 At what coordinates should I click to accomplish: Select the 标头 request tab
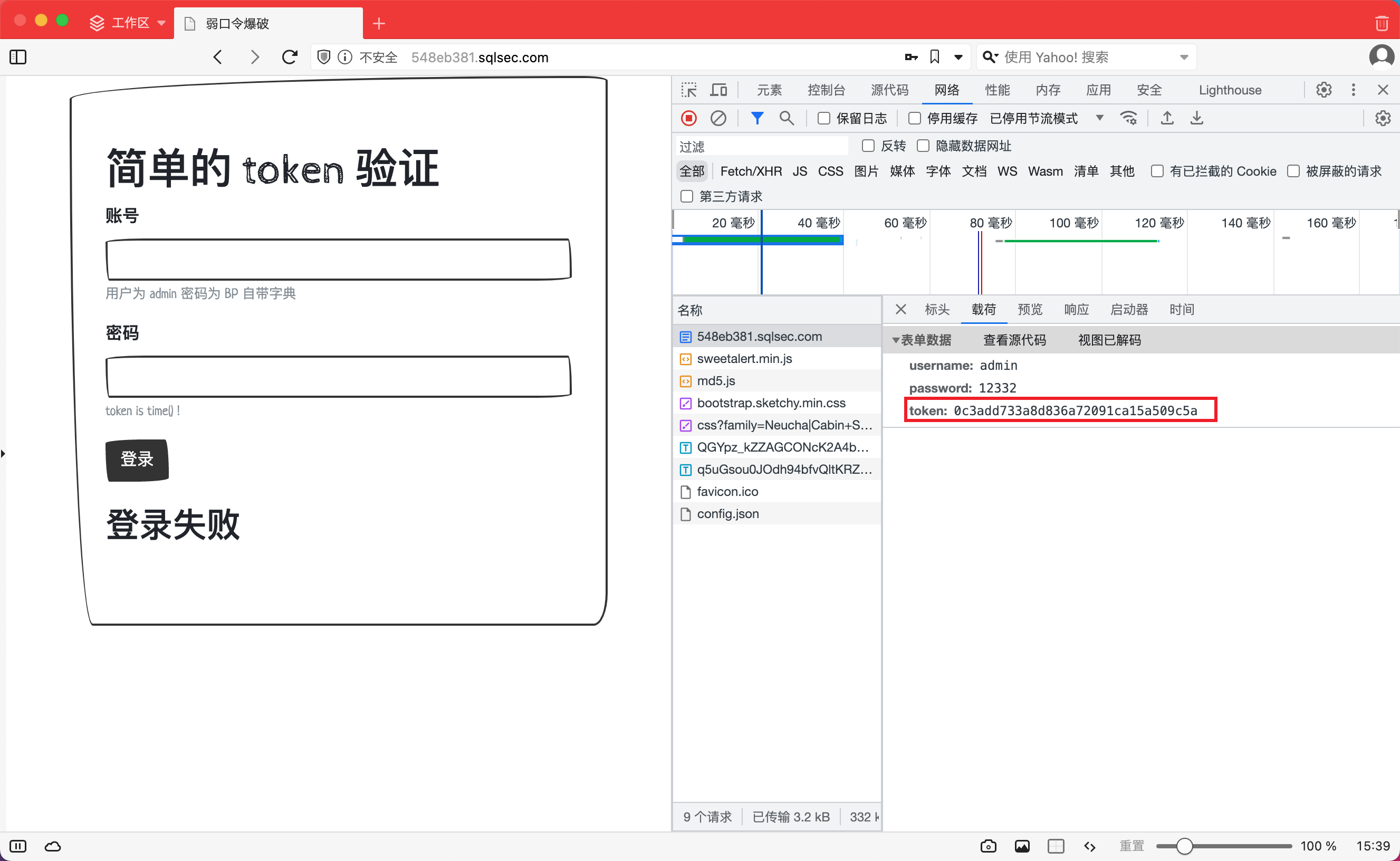point(937,309)
